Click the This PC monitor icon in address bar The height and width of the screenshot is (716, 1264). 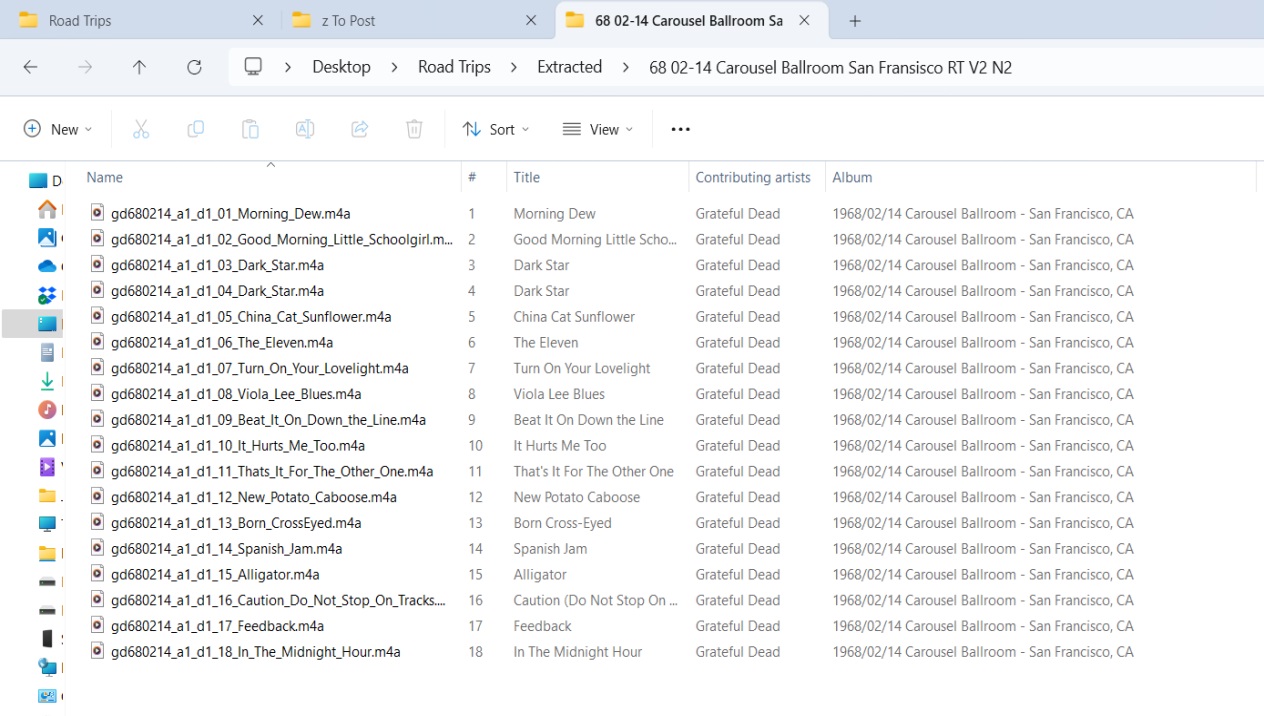253,67
